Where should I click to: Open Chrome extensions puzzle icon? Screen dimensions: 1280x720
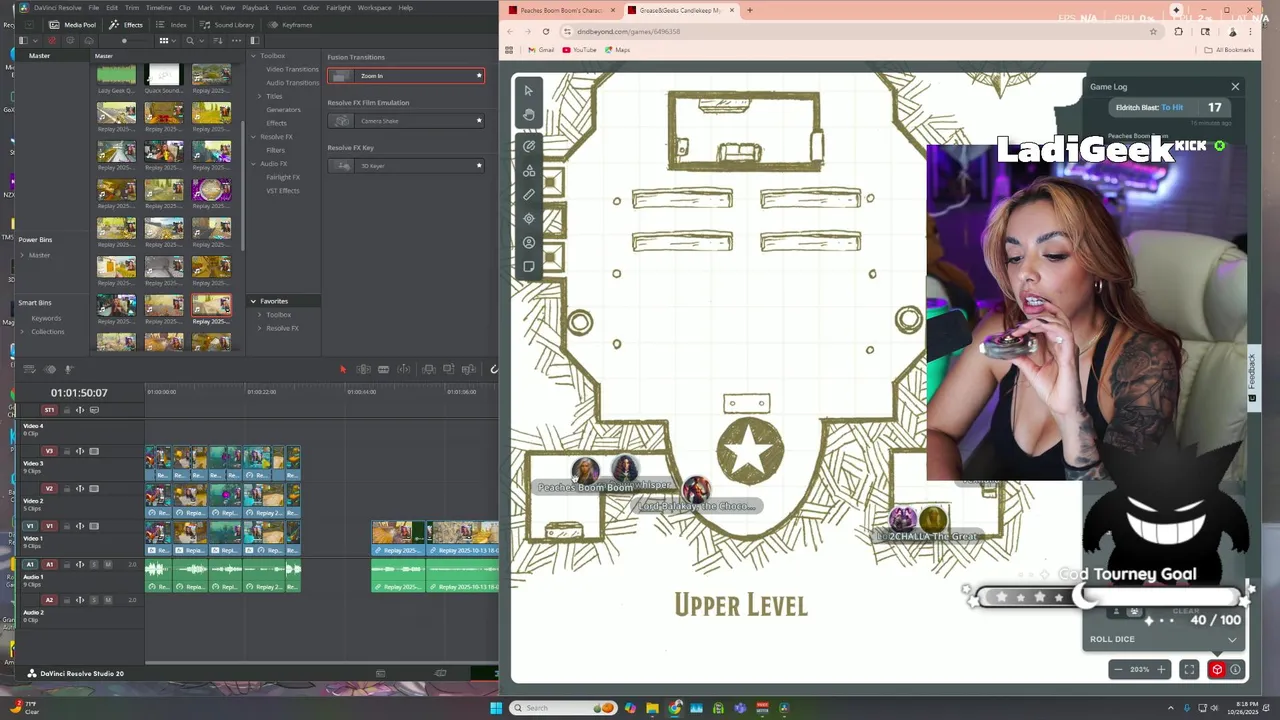click(x=1178, y=31)
